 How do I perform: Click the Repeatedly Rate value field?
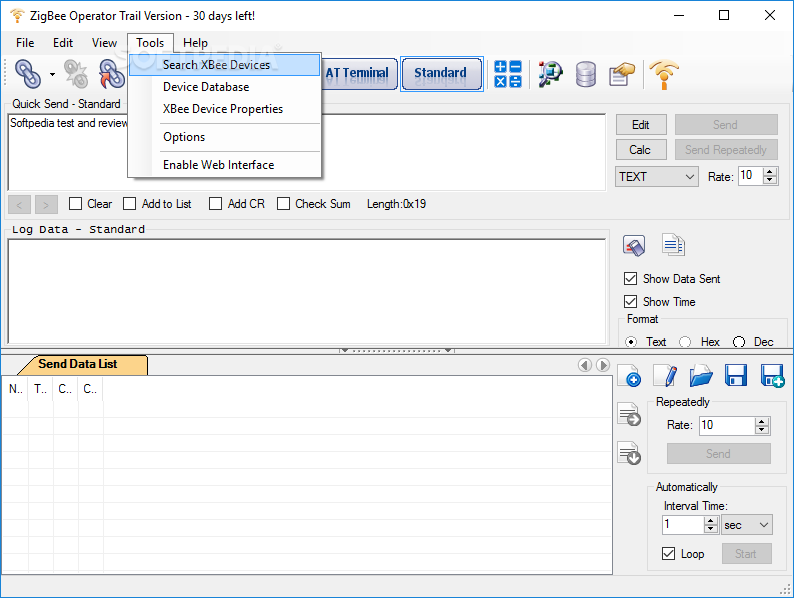click(x=727, y=425)
